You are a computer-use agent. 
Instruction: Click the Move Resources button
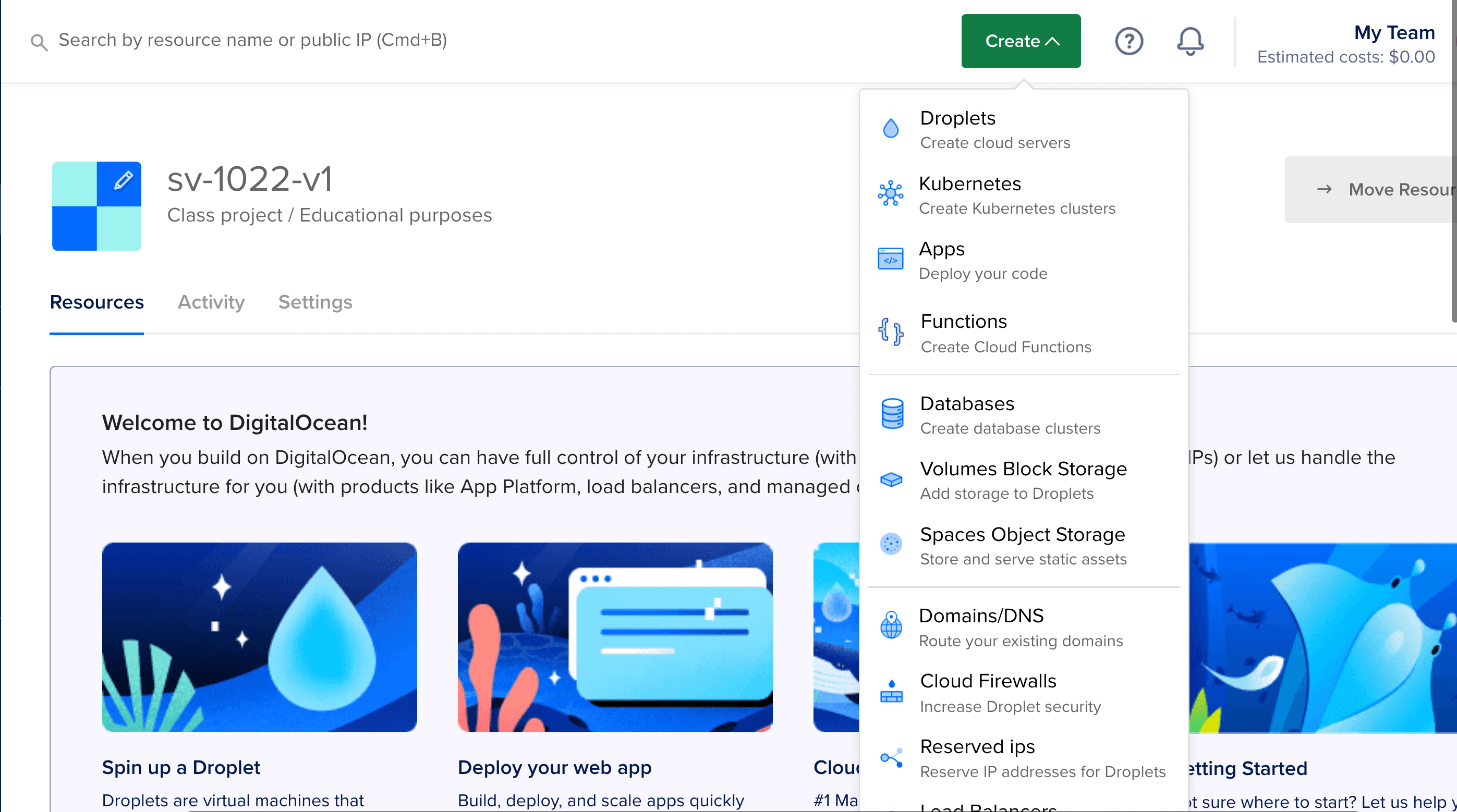pyautogui.click(x=1370, y=189)
